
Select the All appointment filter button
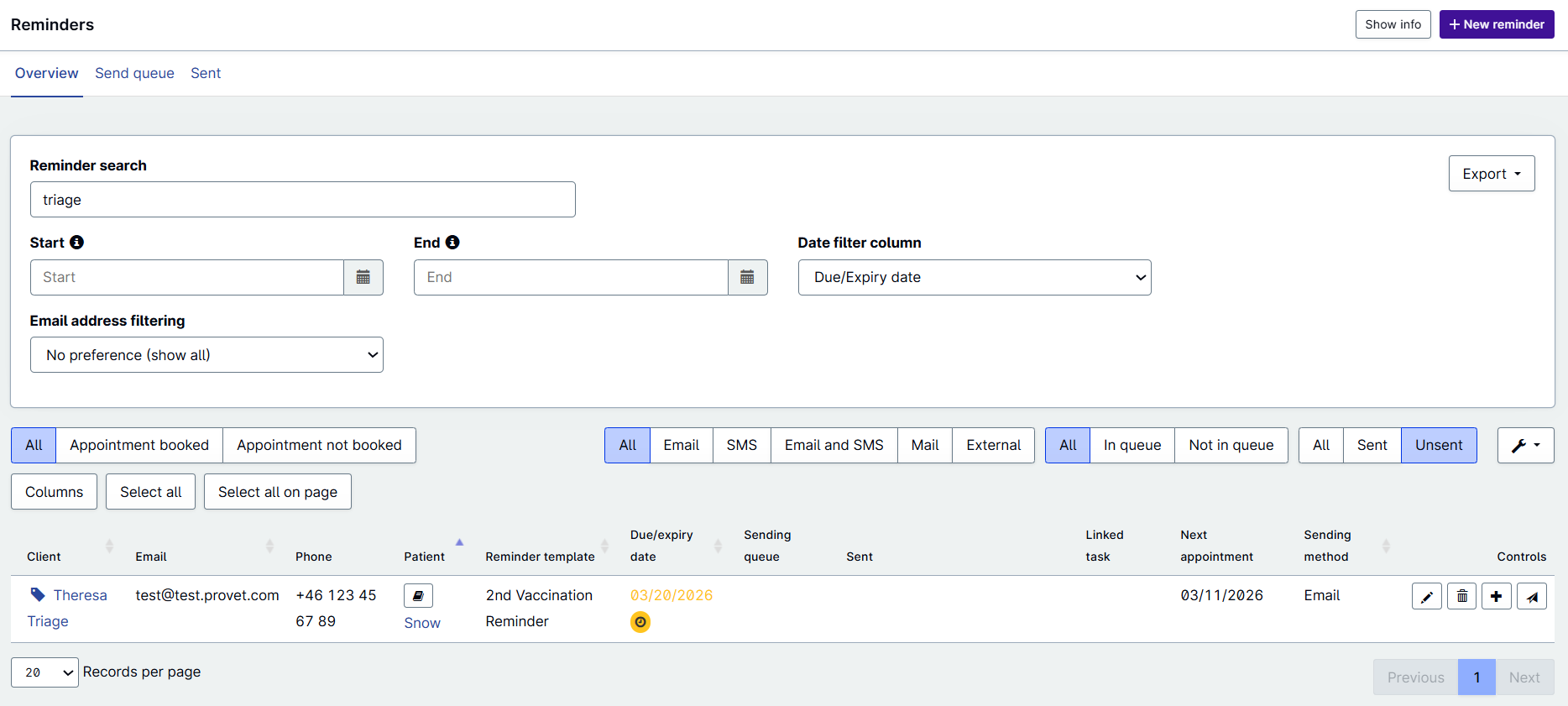point(34,445)
